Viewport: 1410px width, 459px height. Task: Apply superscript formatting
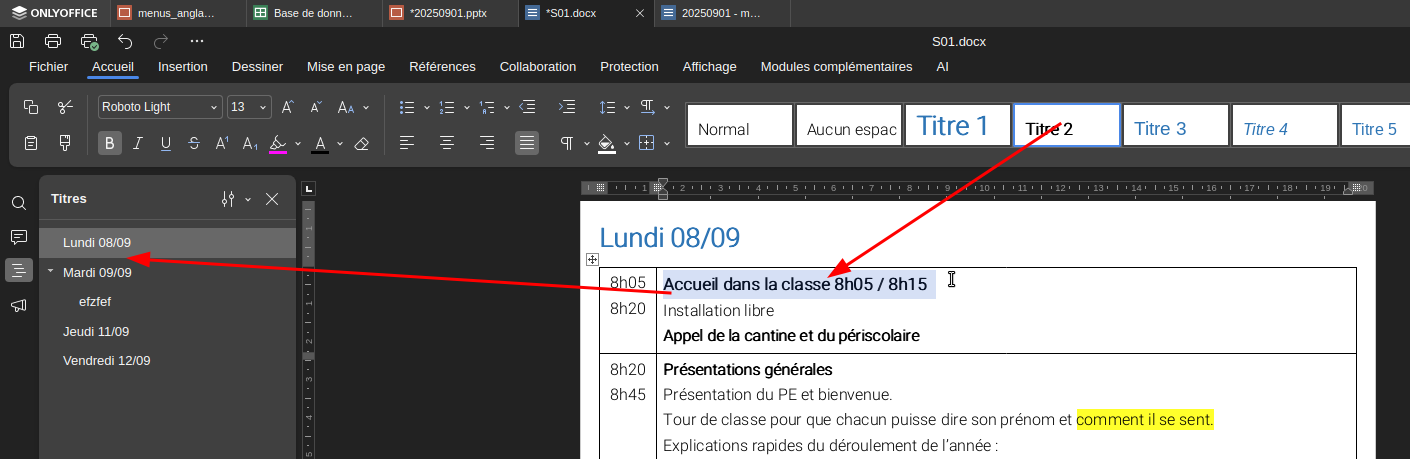click(x=222, y=143)
